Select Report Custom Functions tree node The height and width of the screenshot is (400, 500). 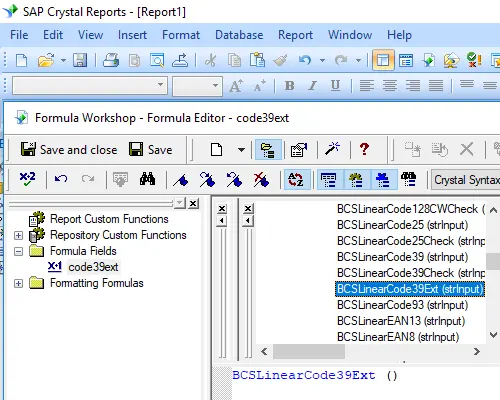(109, 219)
